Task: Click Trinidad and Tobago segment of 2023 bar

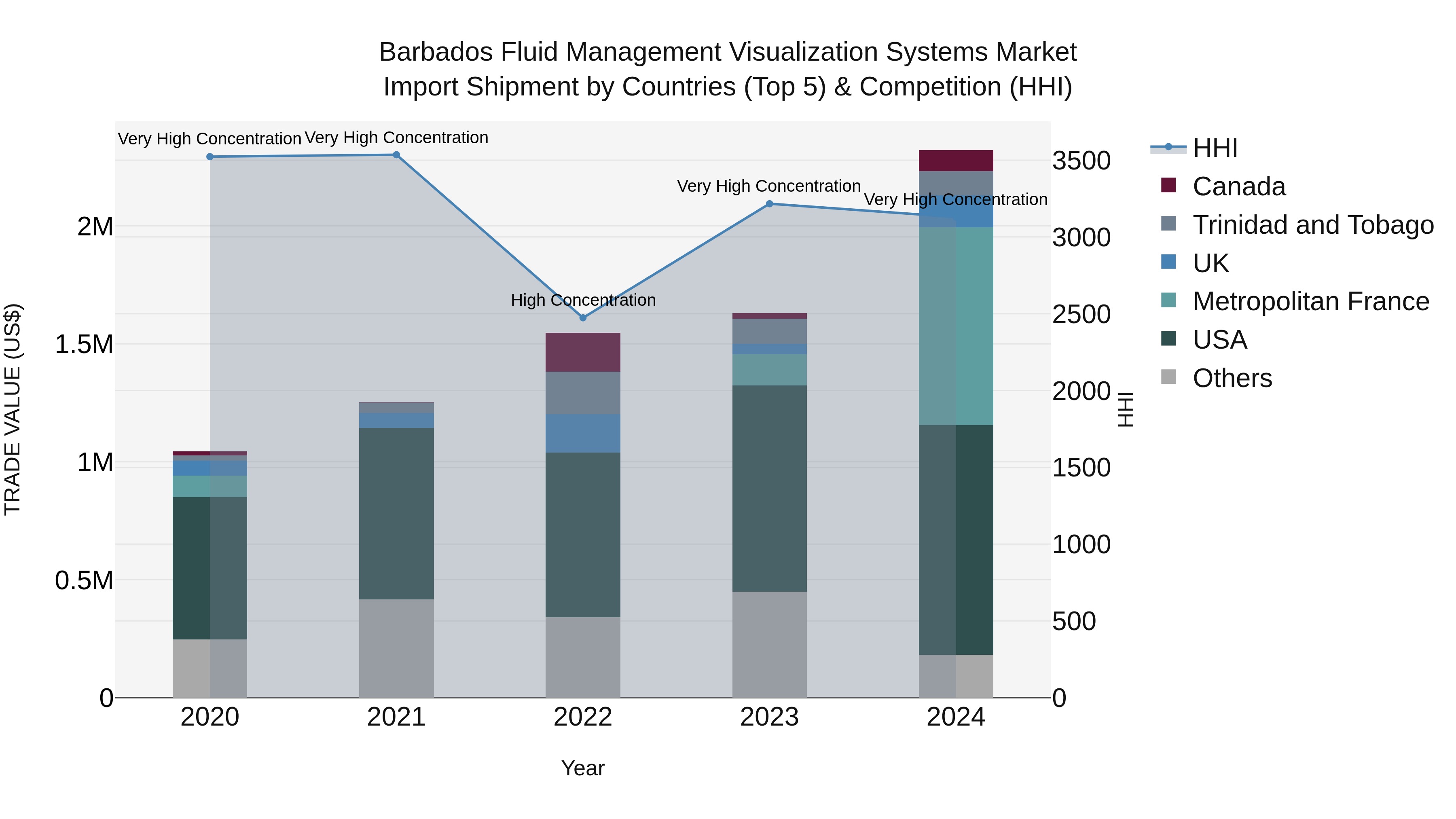Action: click(x=769, y=331)
